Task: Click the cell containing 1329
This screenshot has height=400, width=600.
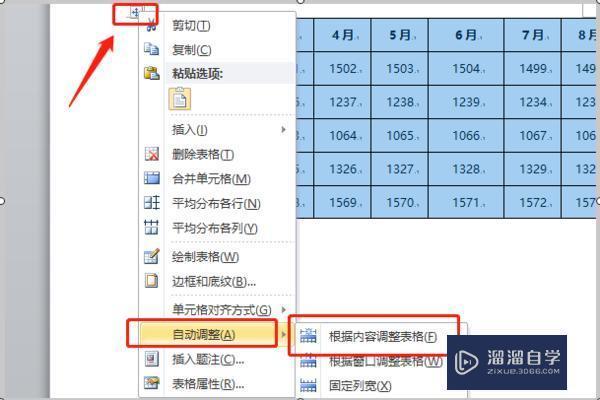Action: (533, 169)
